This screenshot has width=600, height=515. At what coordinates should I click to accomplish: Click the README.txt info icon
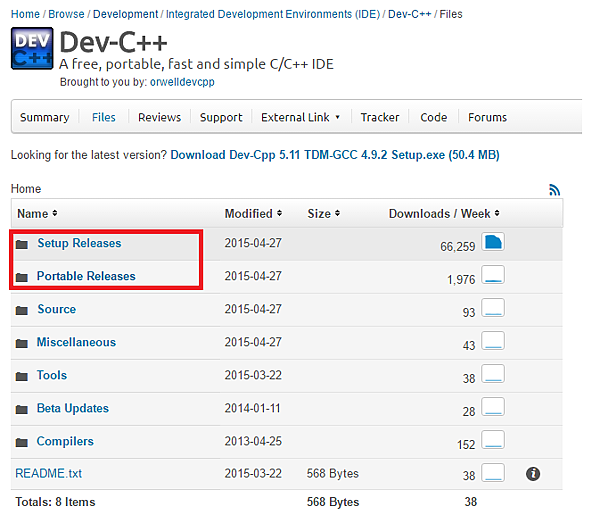coord(533,474)
